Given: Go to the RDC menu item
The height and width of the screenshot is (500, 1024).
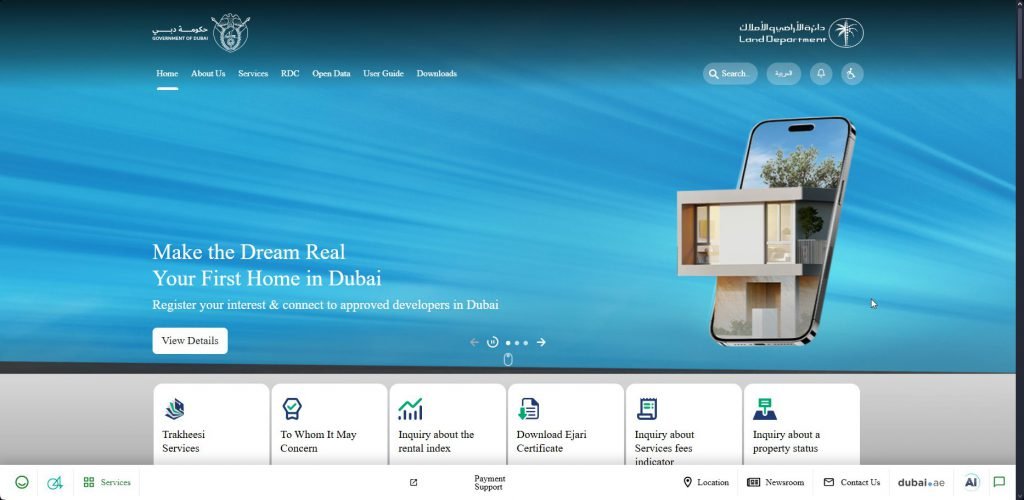Looking at the screenshot, I should (290, 74).
